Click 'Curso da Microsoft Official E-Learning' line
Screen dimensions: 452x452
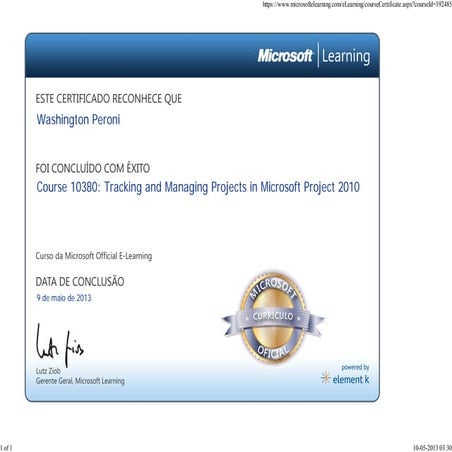tap(94, 256)
